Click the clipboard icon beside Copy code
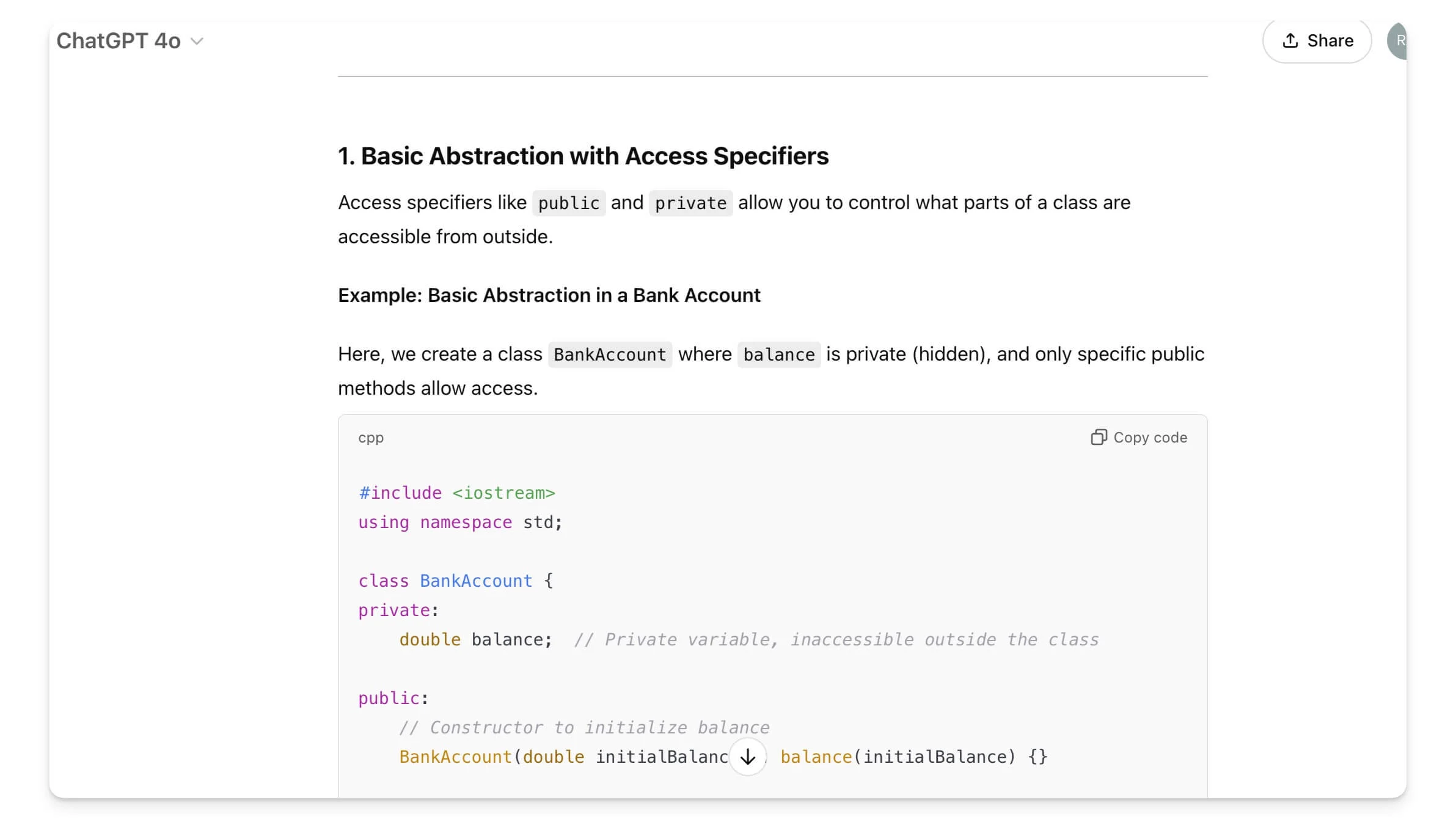The width and height of the screenshot is (1456, 819). pyautogui.click(x=1099, y=438)
